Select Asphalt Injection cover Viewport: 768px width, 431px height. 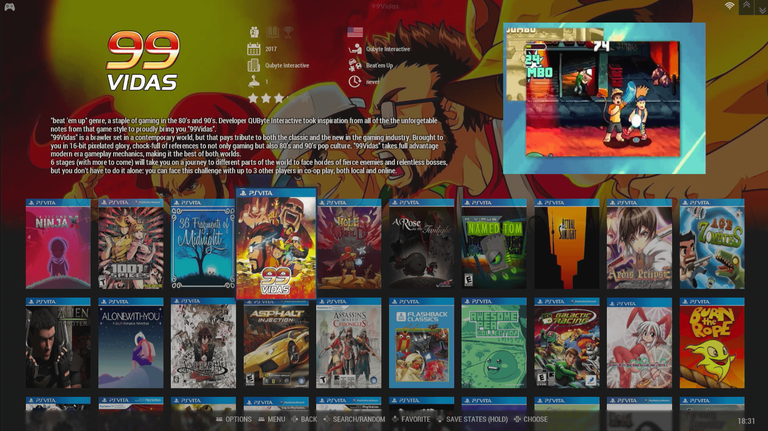[276, 343]
